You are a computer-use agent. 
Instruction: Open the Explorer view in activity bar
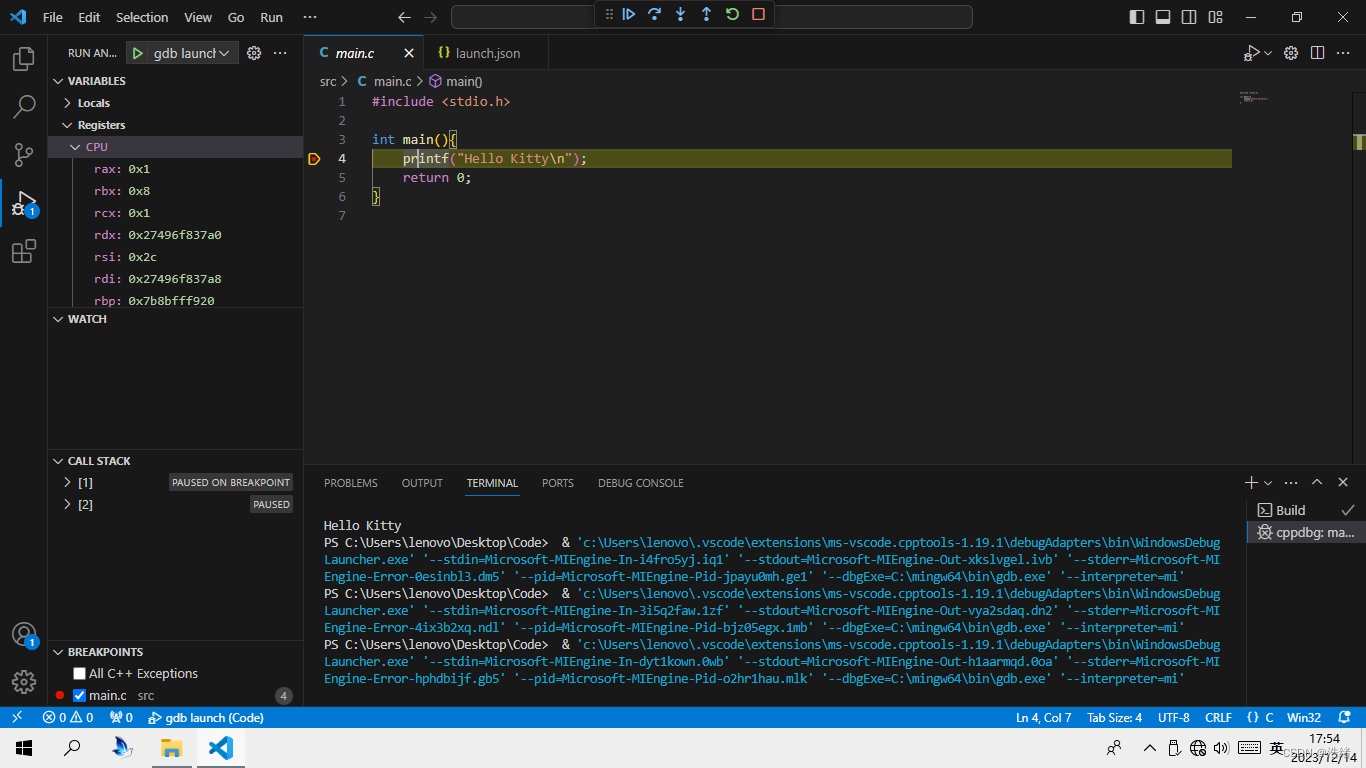(x=24, y=59)
